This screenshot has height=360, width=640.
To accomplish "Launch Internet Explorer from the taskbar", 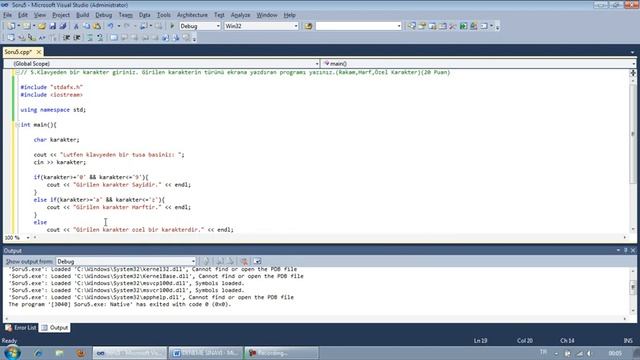I will pos(38,353).
